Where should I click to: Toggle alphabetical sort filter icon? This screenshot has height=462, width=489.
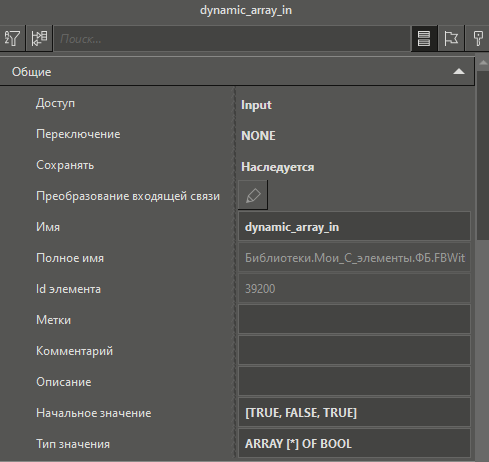12,39
